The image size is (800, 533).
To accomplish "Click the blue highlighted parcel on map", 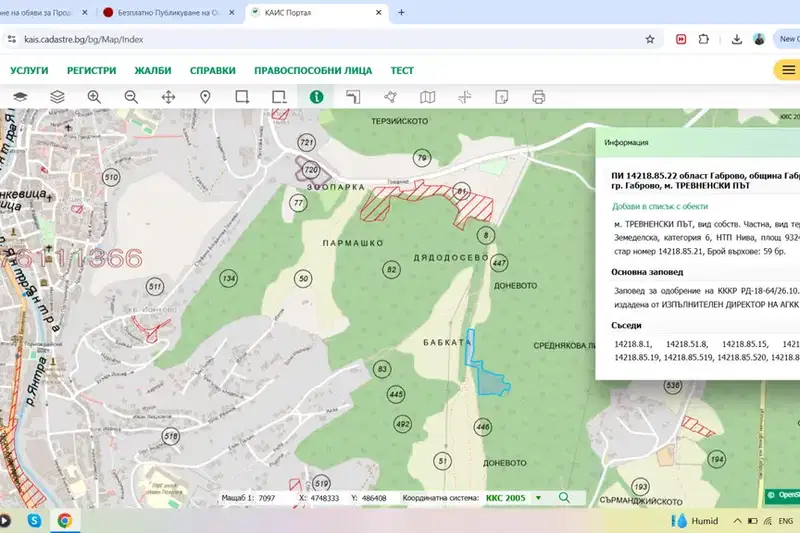I will pos(491,382).
